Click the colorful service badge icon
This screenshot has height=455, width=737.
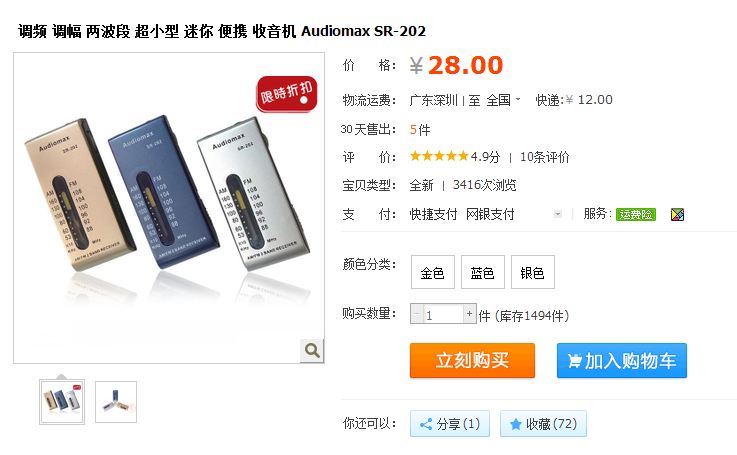click(x=677, y=215)
